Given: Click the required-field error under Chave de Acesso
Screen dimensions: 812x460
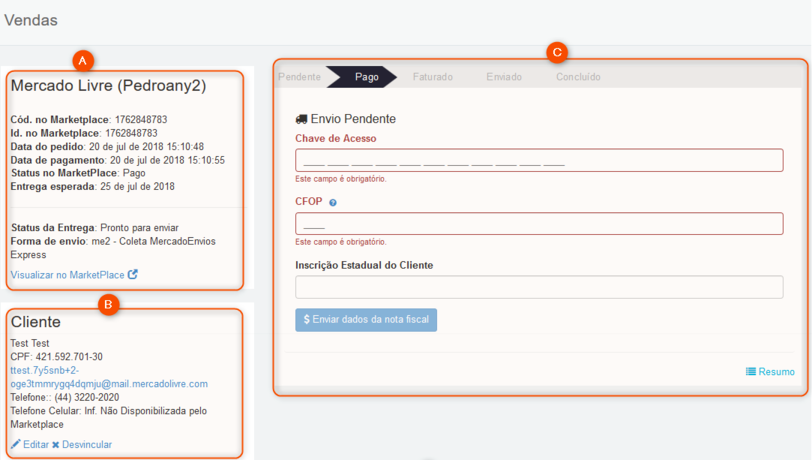Looking at the screenshot, I should tap(341, 179).
